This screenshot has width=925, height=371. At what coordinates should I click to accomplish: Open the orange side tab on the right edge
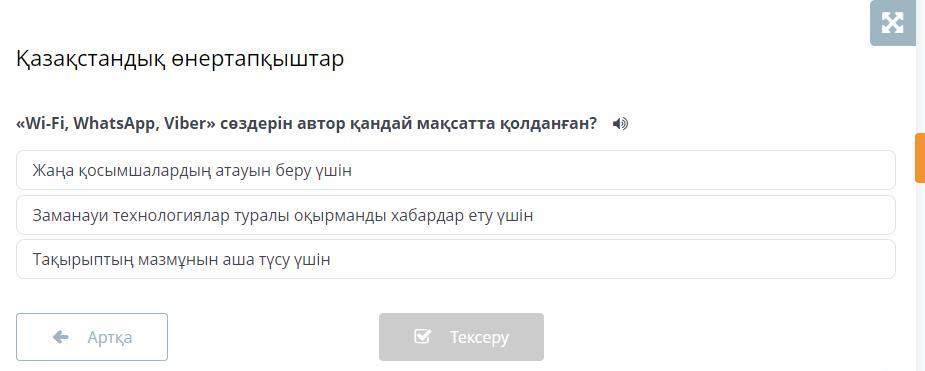click(x=920, y=157)
